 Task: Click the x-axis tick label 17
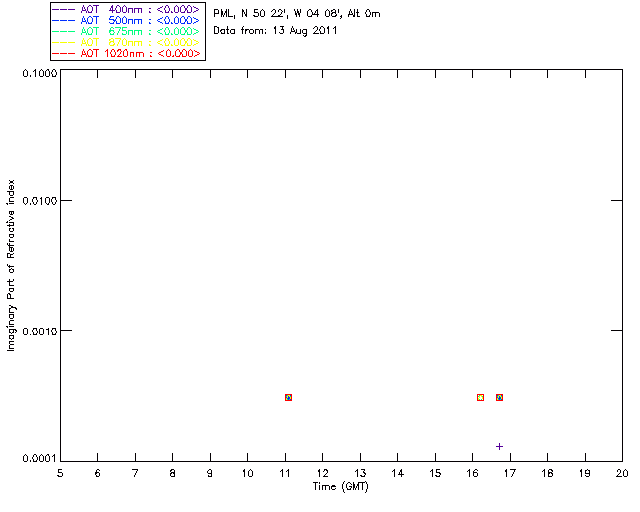pos(510,473)
